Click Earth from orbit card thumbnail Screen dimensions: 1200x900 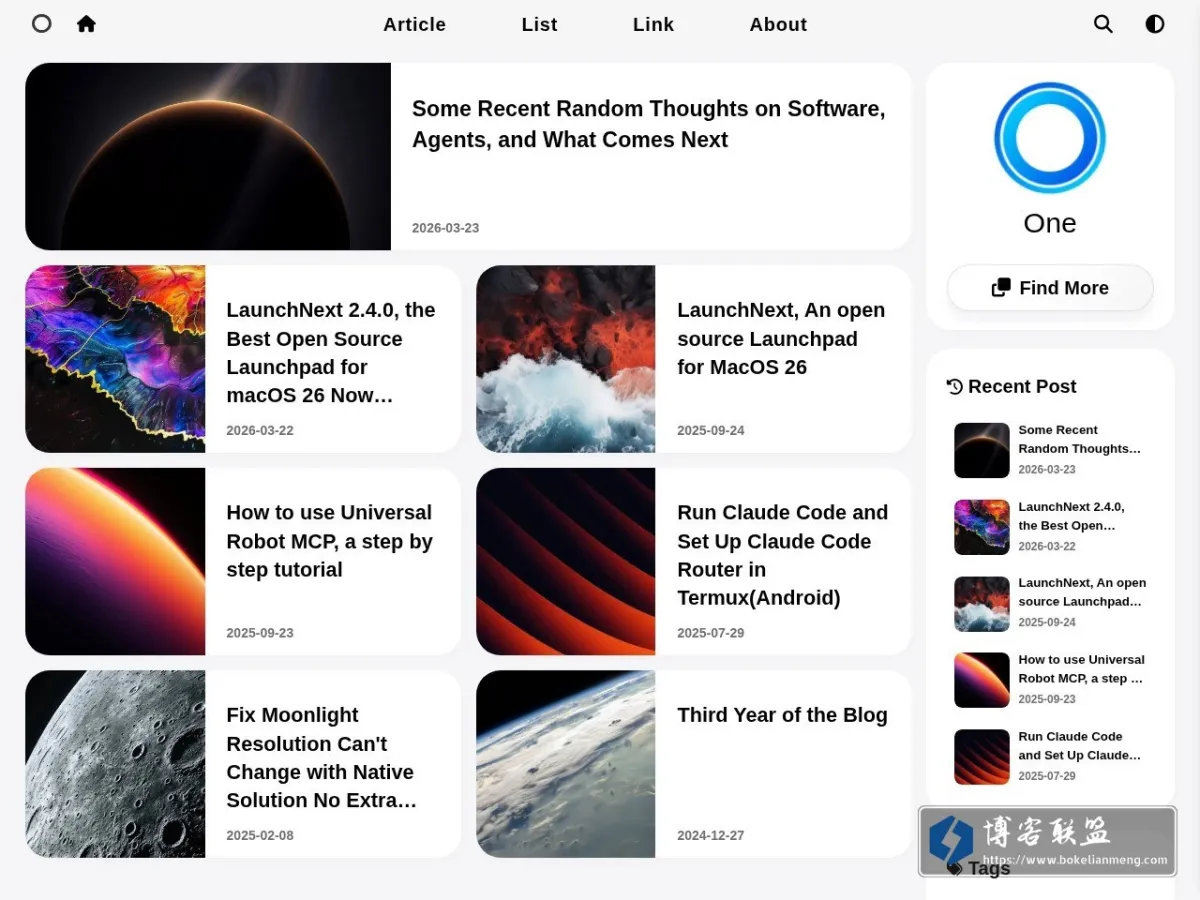click(x=566, y=764)
